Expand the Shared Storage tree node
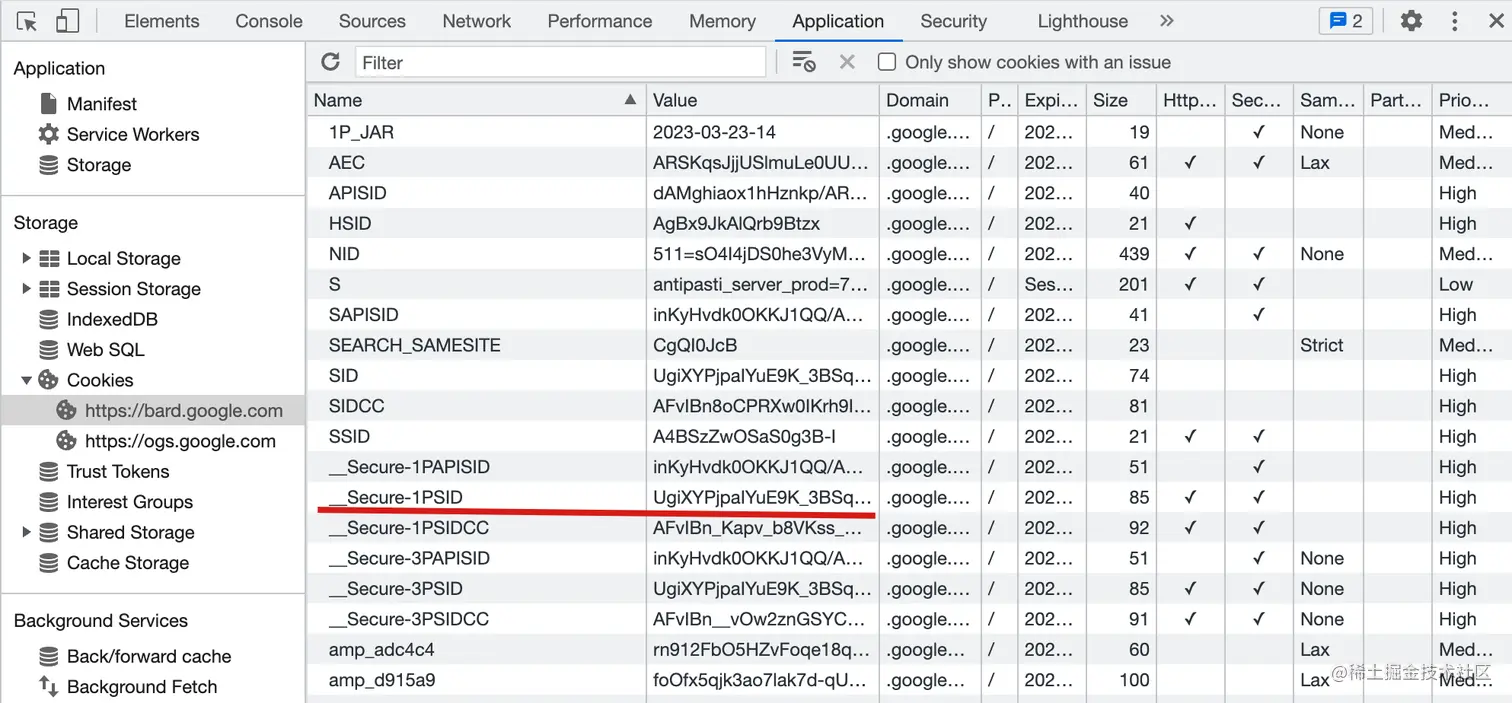Screen dimensions: 1512x703 (x=26, y=532)
